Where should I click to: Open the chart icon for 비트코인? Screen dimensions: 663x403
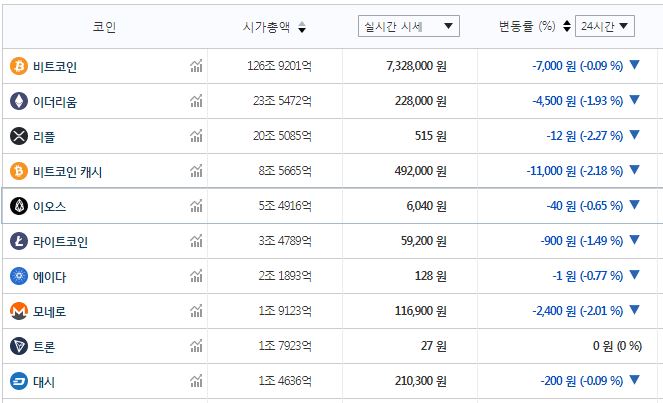coord(196,67)
